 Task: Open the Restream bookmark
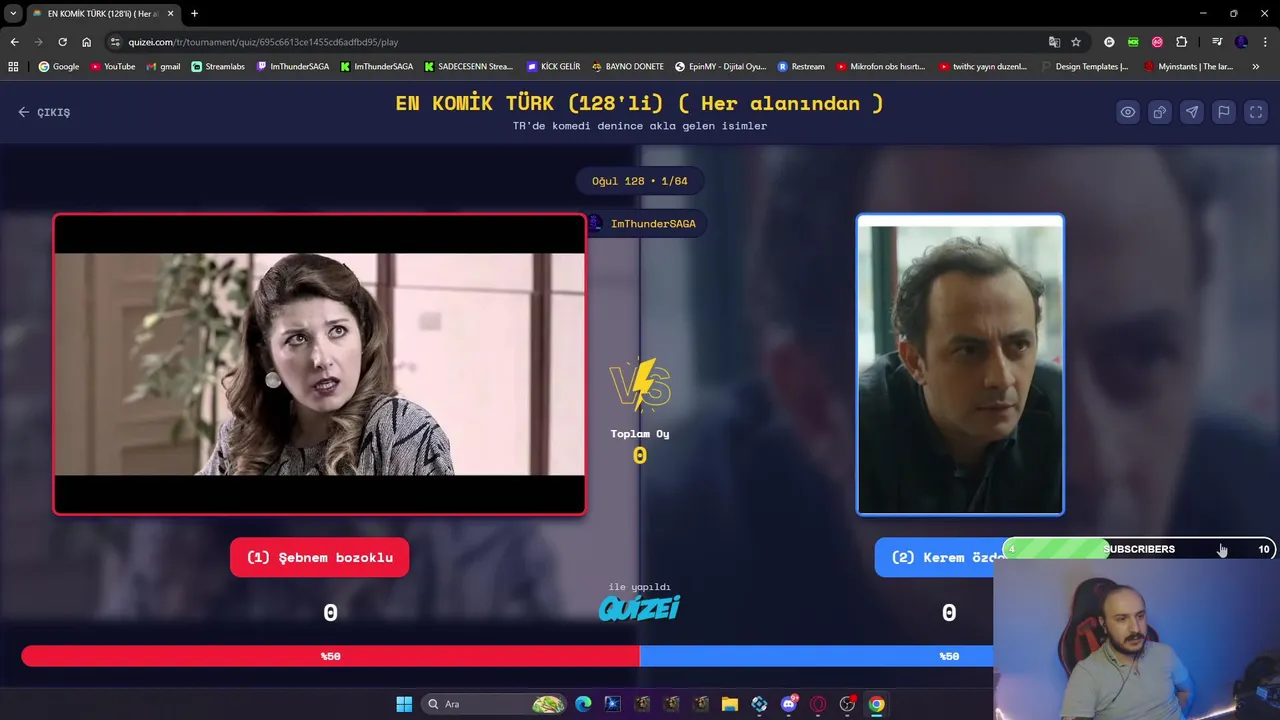tap(801, 67)
